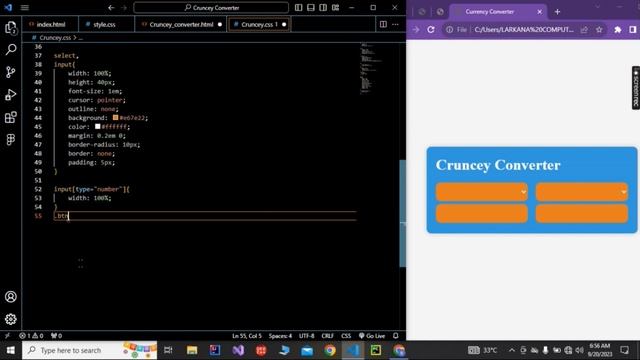Bookmark the page with star icon
This screenshot has height=360, width=640.
click(599, 29)
